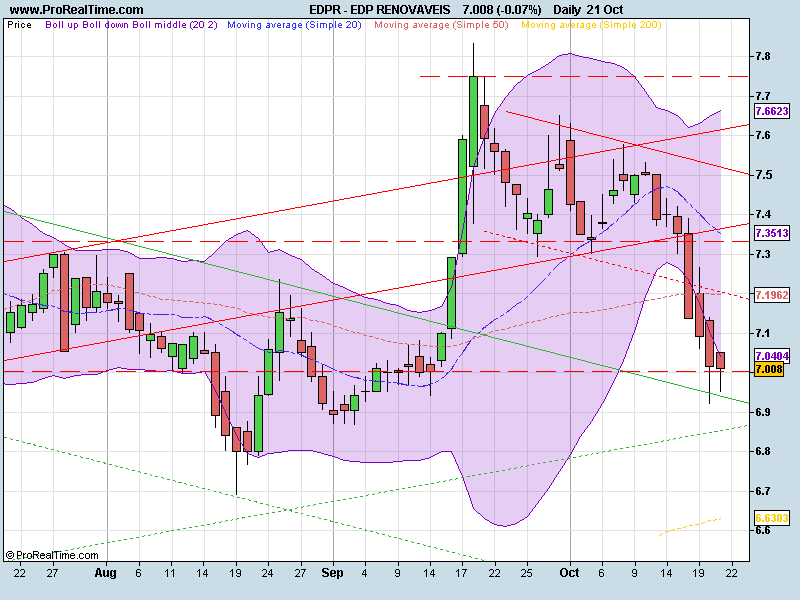This screenshot has width=800, height=600.
Task: Click the 7.6 price axis label
Action: 763,135
